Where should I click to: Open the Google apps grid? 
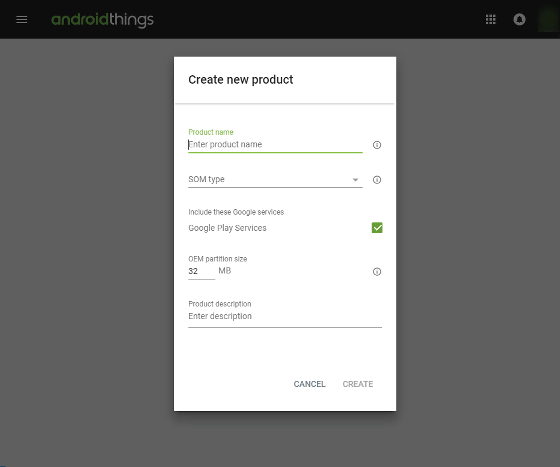(490, 19)
